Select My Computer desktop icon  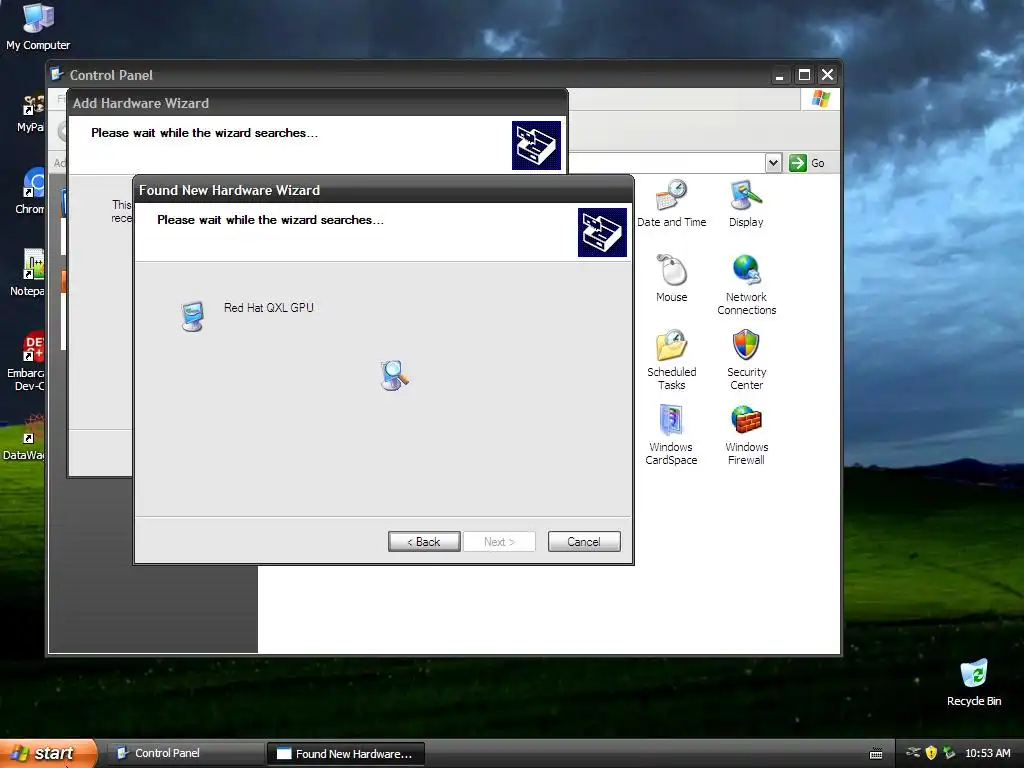tap(38, 27)
